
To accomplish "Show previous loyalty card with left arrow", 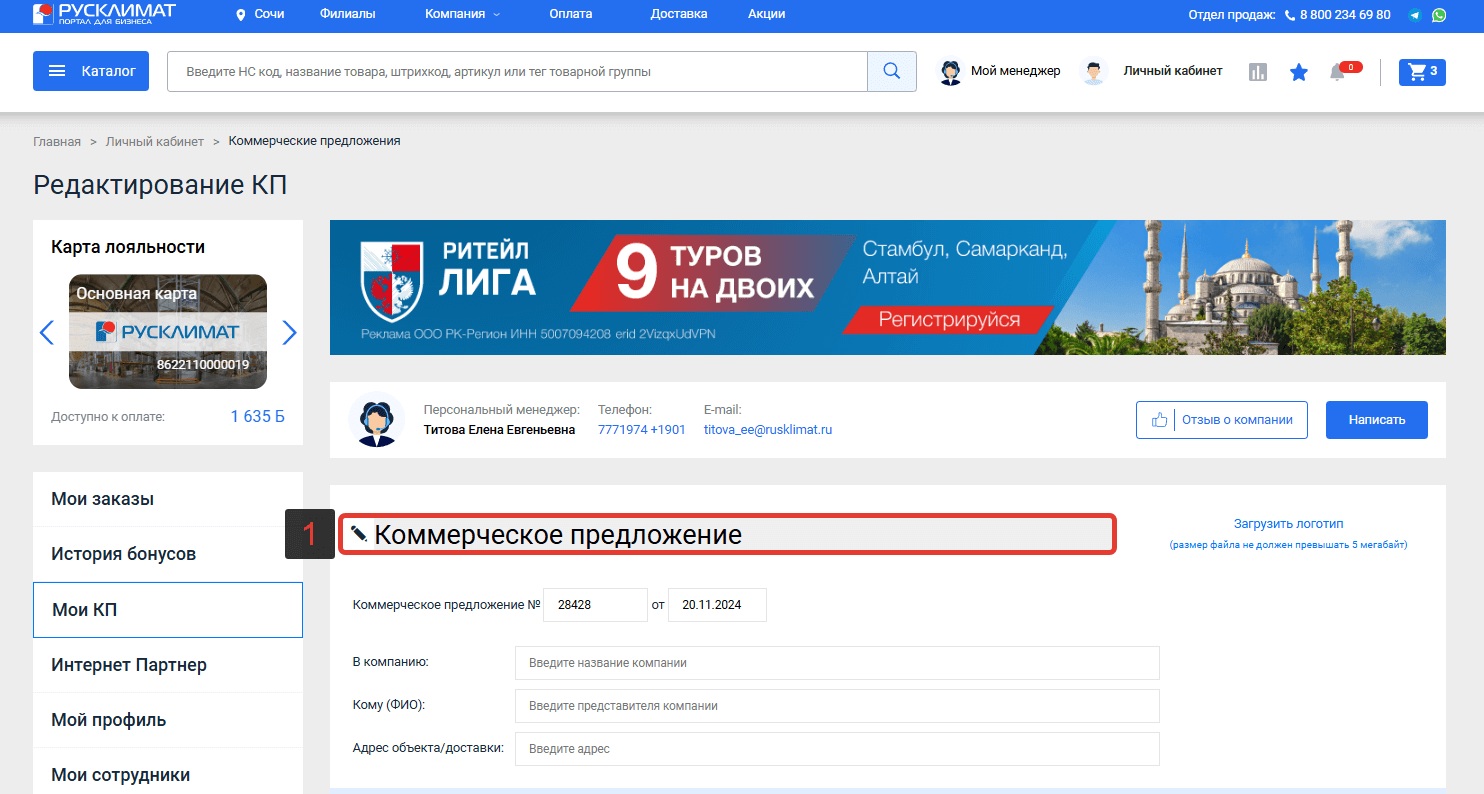I will click(46, 332).
